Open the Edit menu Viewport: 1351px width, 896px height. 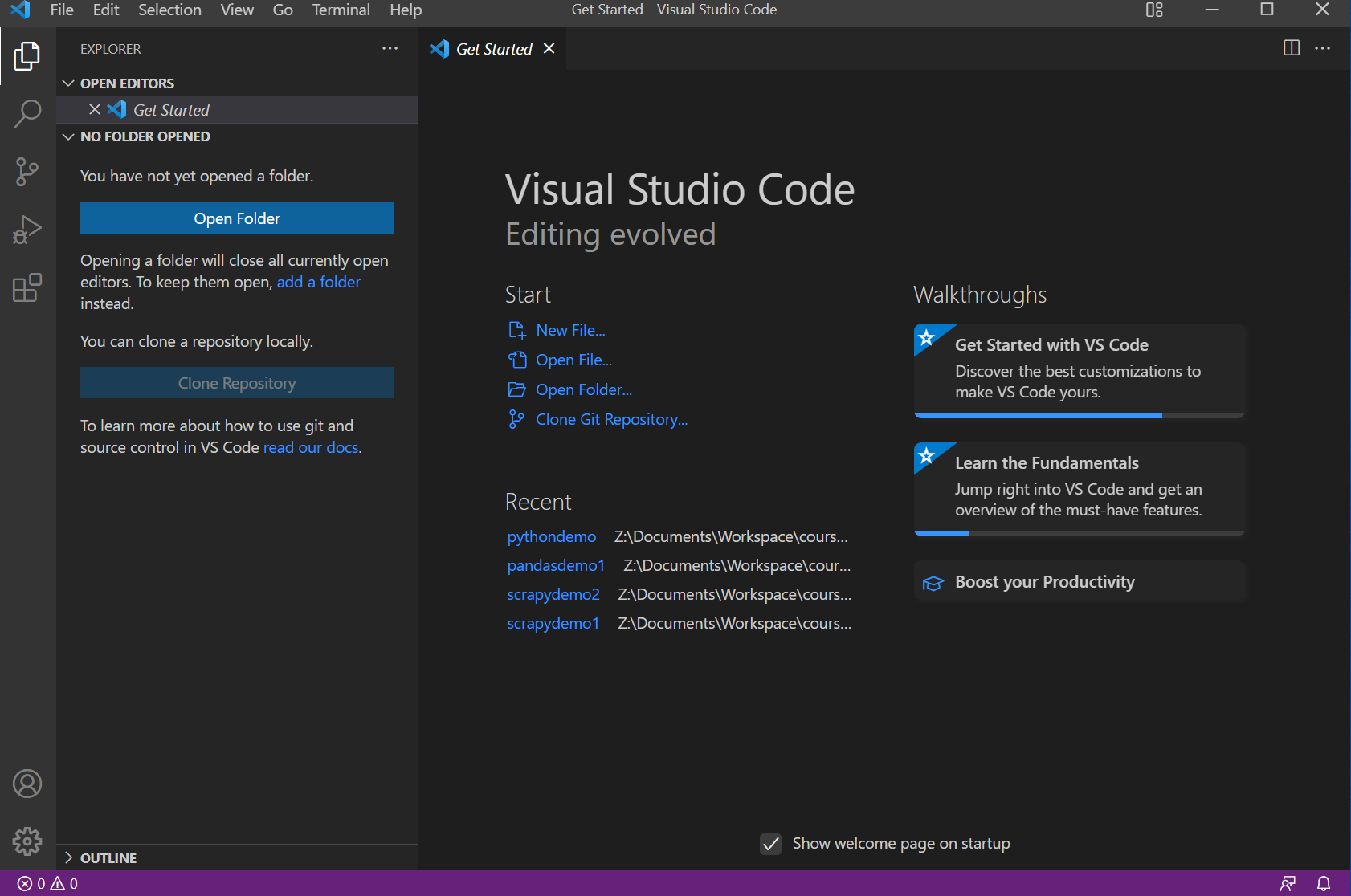coord(106,10)
